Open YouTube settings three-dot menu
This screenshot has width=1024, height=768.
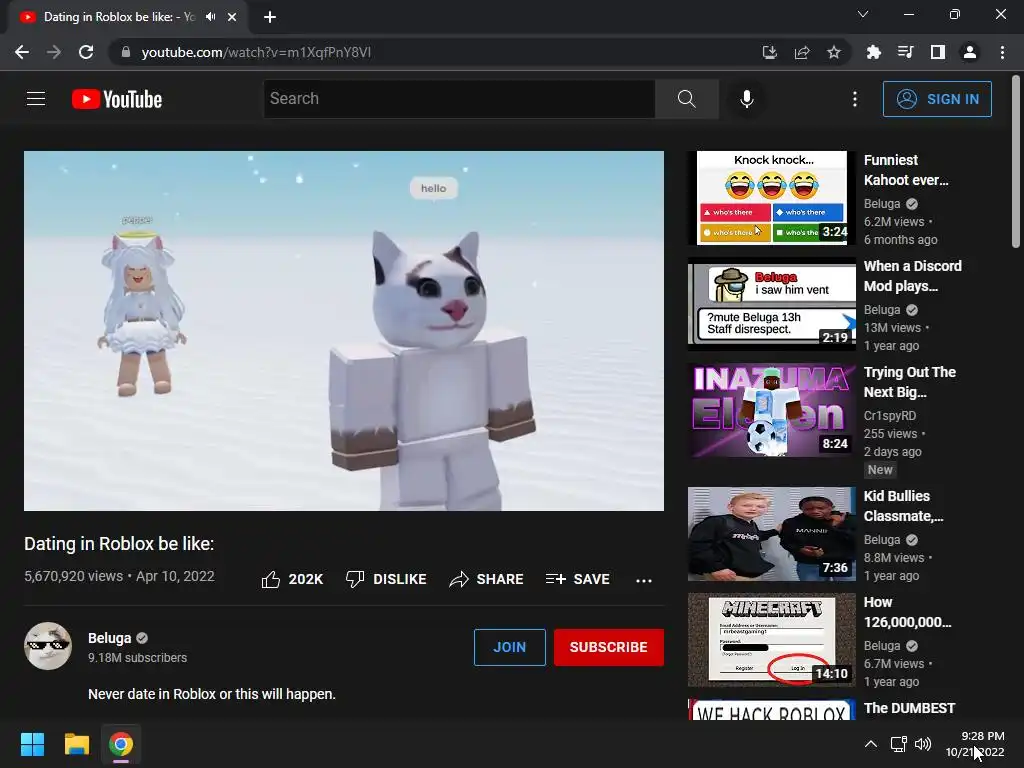coord(854,99)
